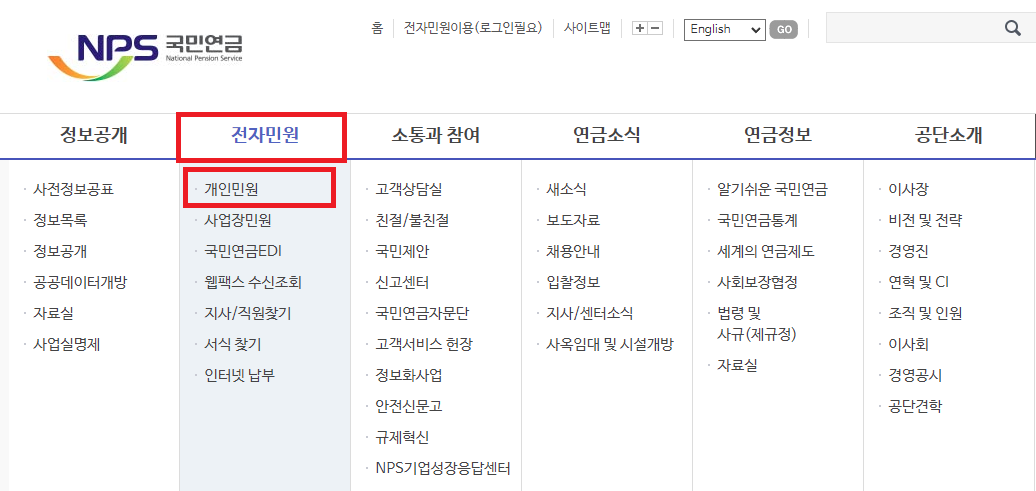Select 사전정보공표 submenu item

coord(73,190)
